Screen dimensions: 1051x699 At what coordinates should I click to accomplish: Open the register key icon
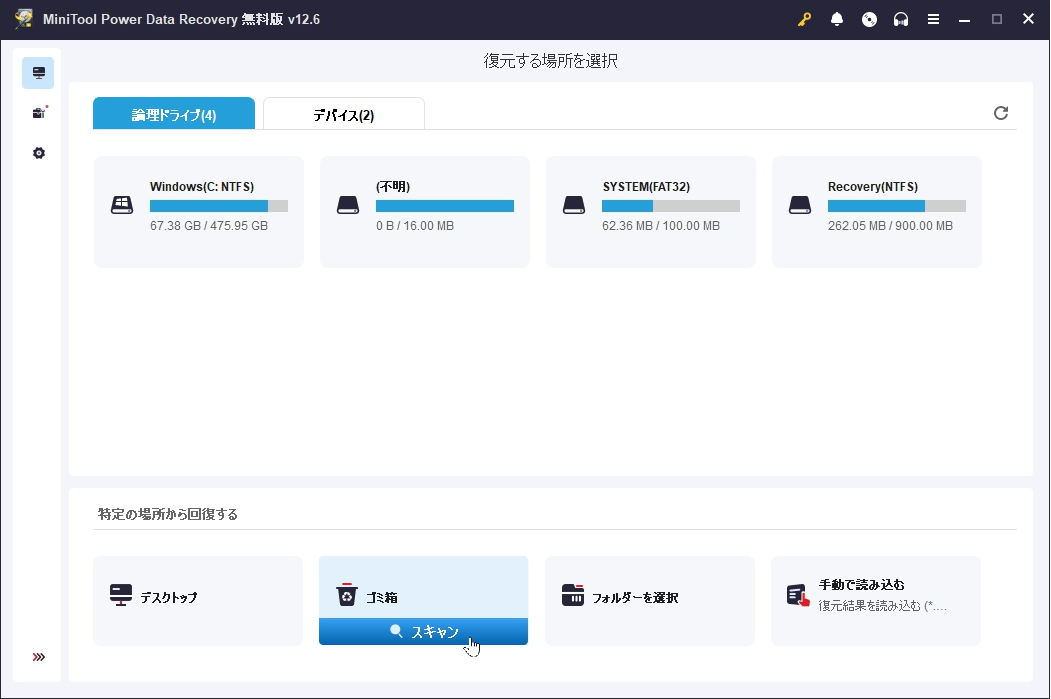[804, 19]
